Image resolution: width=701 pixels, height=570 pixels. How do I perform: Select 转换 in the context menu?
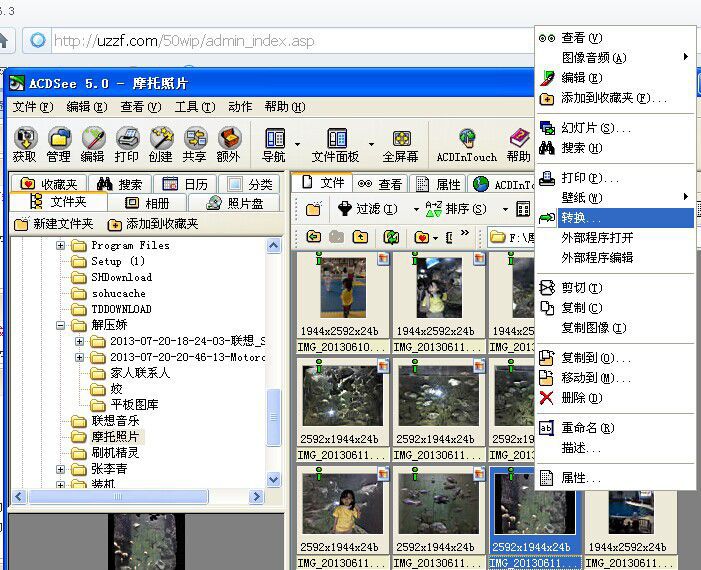(x=615, y=218)
